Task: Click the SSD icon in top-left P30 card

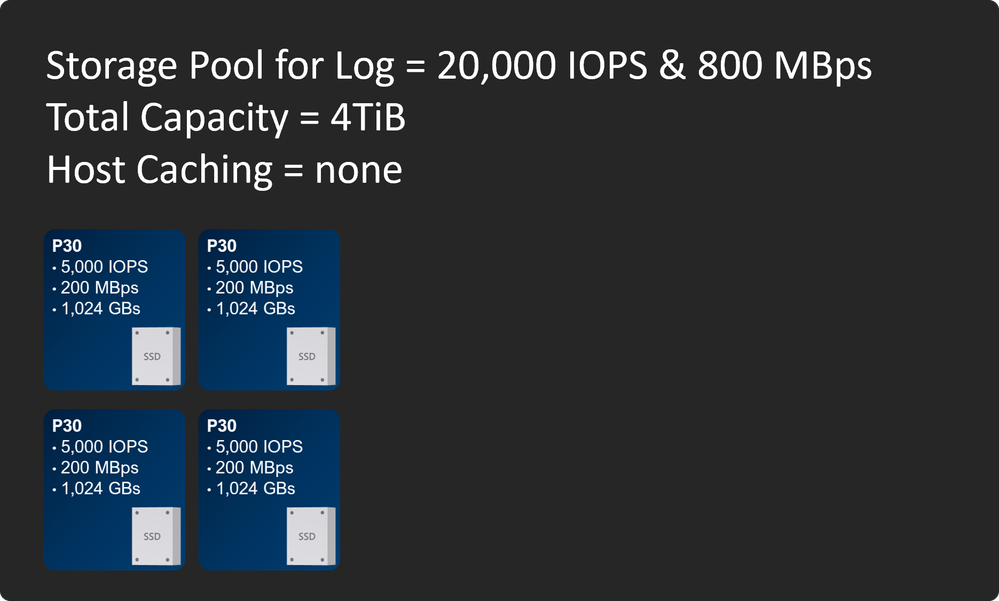Action: point(153,356)
